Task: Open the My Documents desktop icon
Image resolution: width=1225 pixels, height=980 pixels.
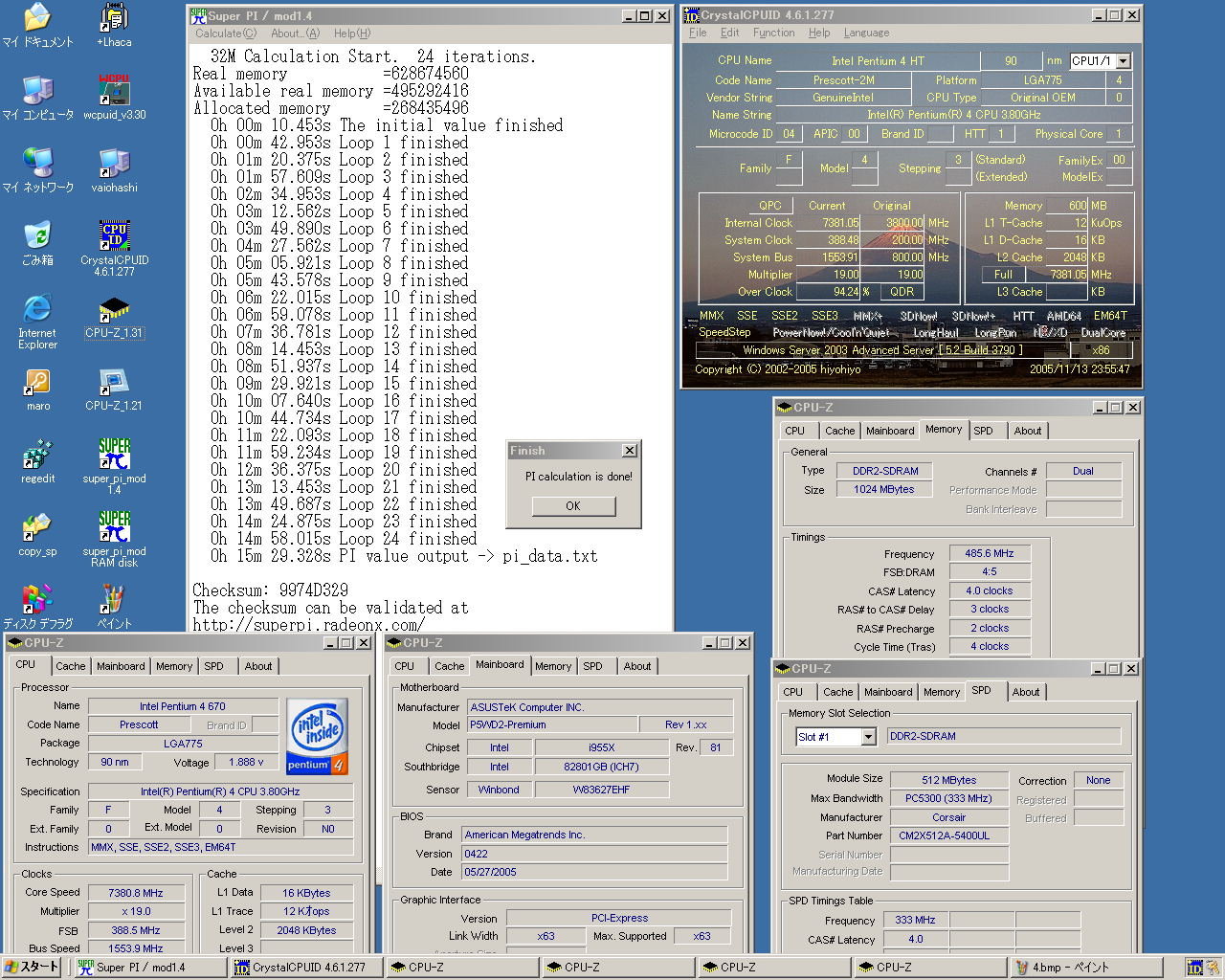Action: click(x=37, y=26)
